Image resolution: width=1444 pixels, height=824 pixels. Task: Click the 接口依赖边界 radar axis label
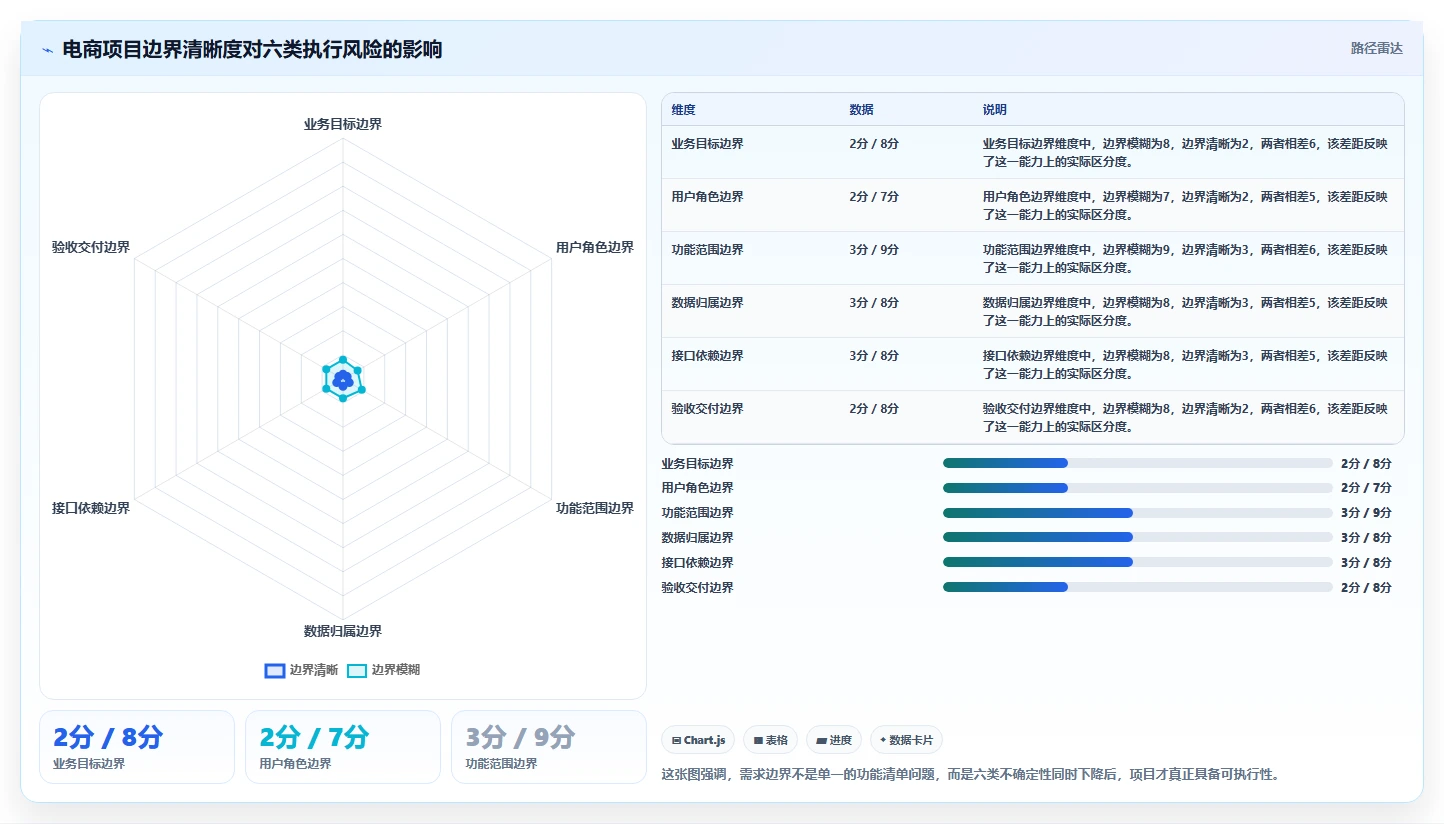click(91, 508)
